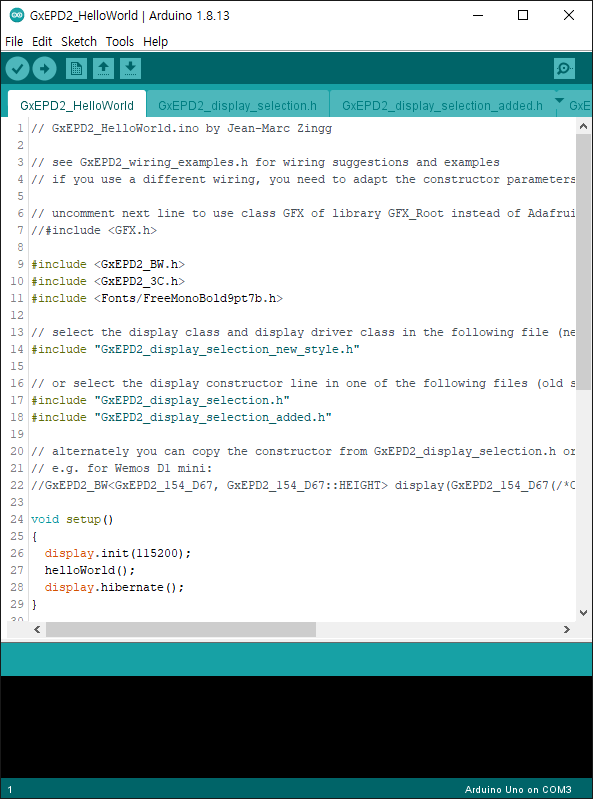This screenshot has height=799, width=593.
Task: Click the horizontal scrollbar left arrow
Action: coord(37,629)
